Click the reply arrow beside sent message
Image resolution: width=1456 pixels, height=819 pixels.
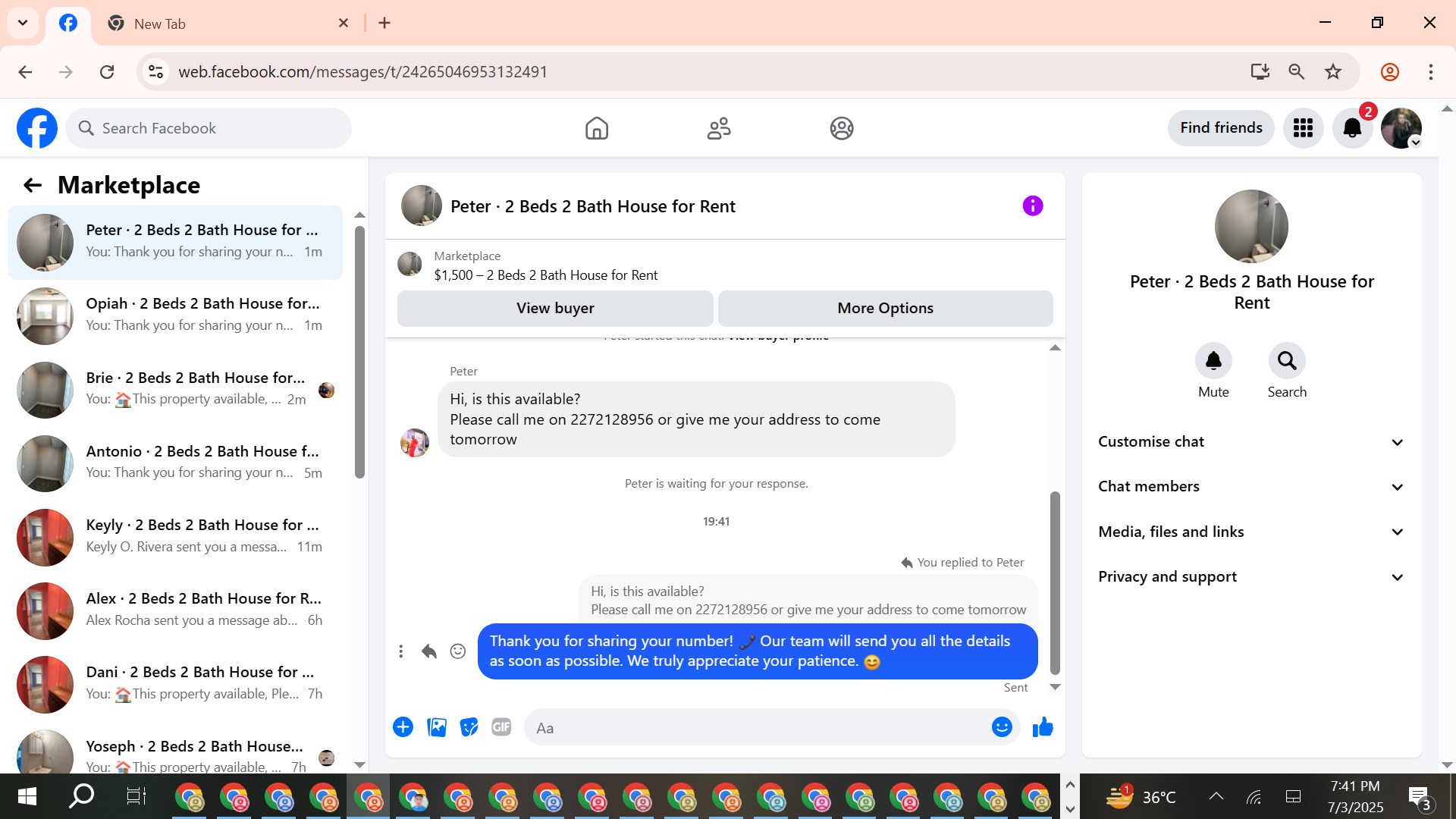429,651
